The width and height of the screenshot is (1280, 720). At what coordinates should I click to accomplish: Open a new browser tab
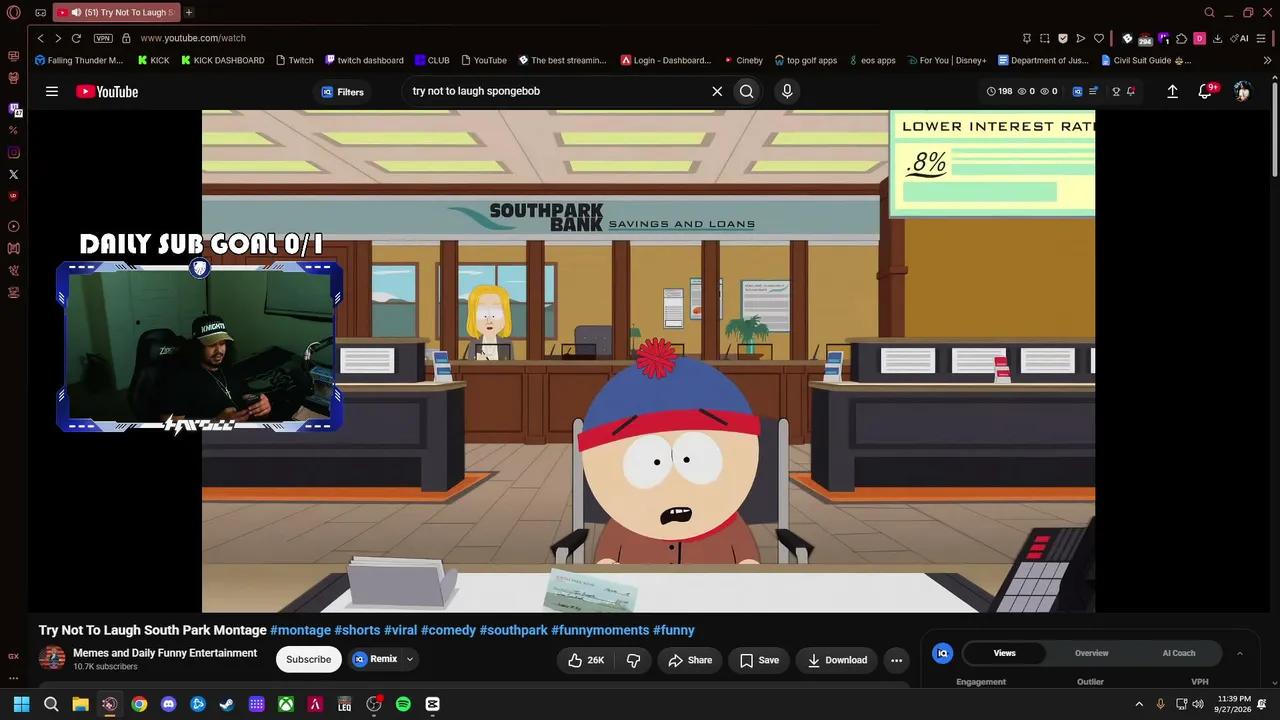pos(189,12)
